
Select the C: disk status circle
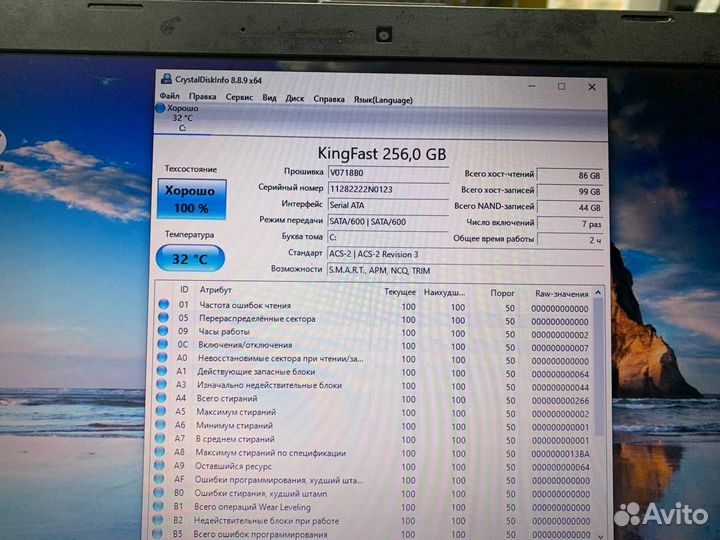pos(160,108)
